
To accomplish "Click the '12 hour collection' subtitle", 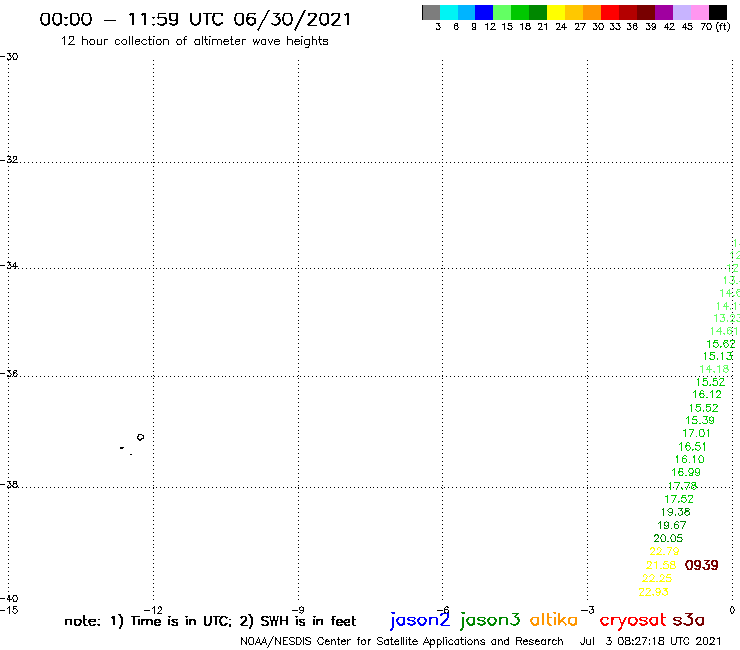I will tap(194, 41).
